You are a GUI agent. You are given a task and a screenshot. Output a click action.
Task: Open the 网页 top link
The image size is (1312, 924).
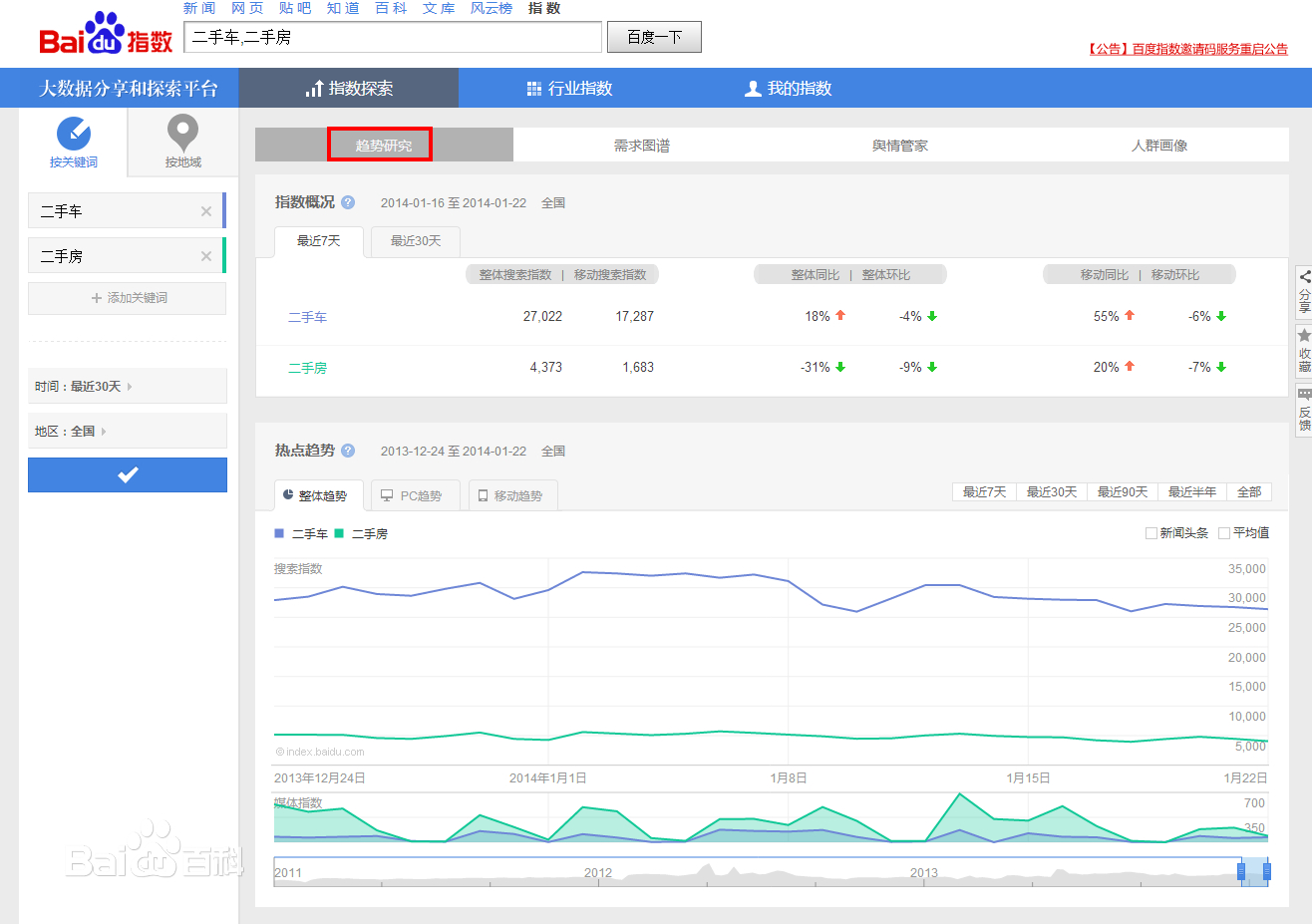(x=247, y=8)
